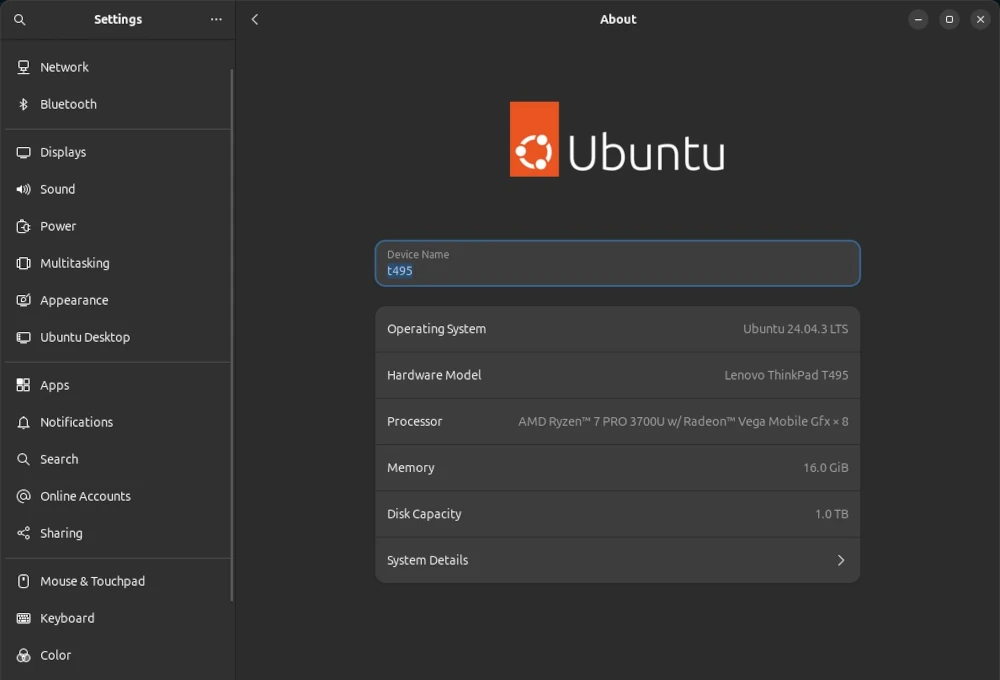Click the 1.0 TB disk value
This screenshot has width=1000, height=680.
(x=832, y=514)
